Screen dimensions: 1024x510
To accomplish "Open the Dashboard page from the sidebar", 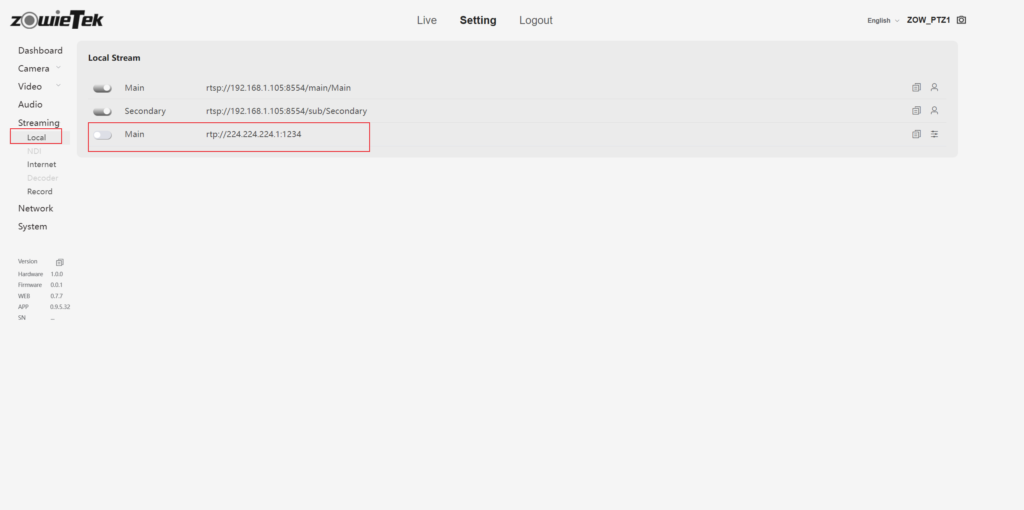I will click(x=40, y=50).
